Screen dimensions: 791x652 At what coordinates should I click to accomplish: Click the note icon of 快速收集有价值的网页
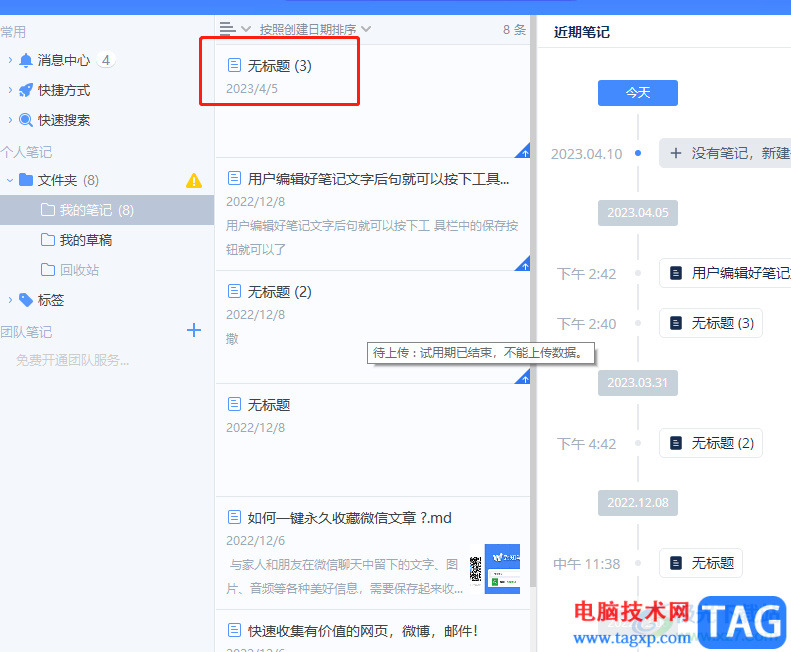click(234, 630)
